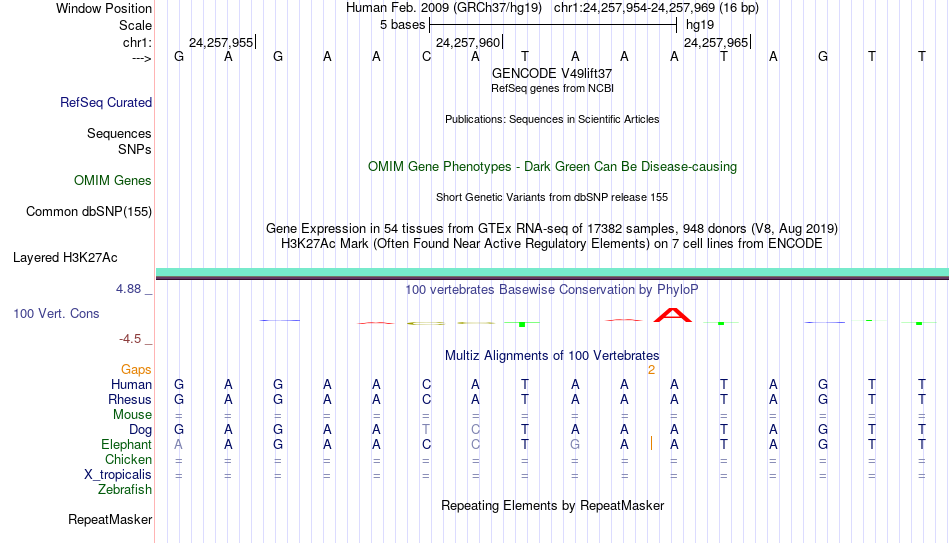
Task: Click the RefSeq Curated track label
Action: 106,102
